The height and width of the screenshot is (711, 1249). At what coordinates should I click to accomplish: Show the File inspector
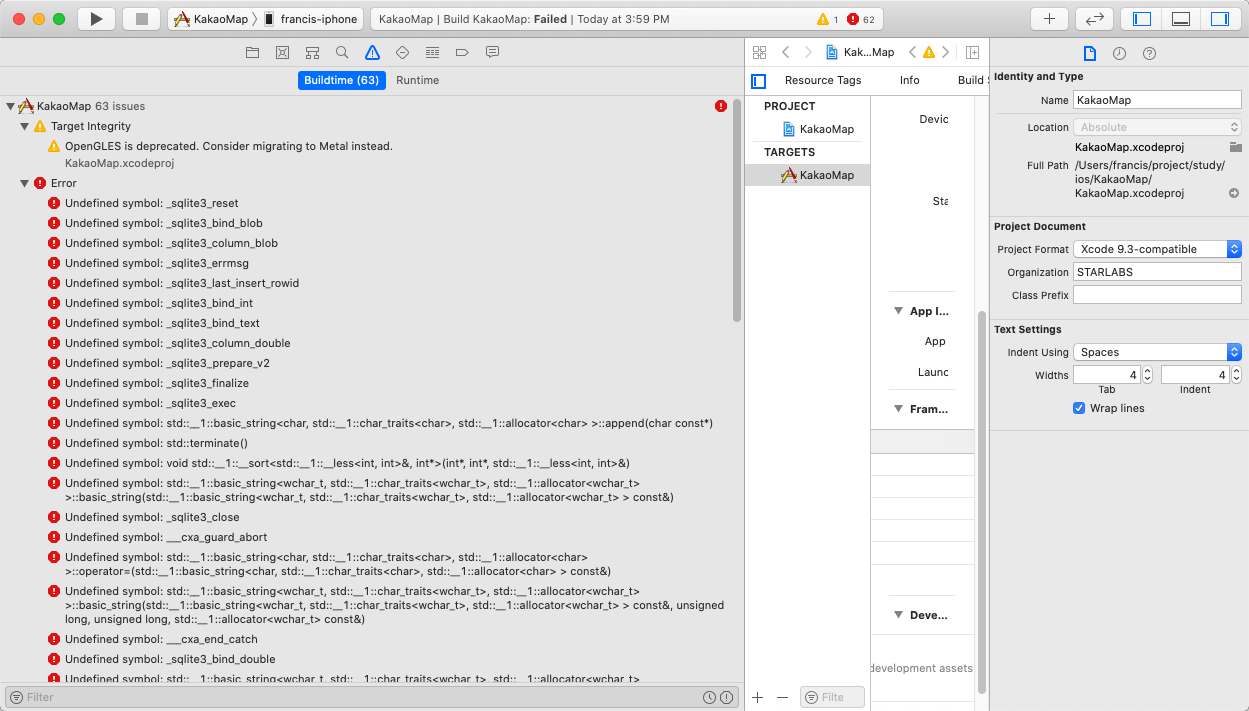click(x=1090, y=54)
